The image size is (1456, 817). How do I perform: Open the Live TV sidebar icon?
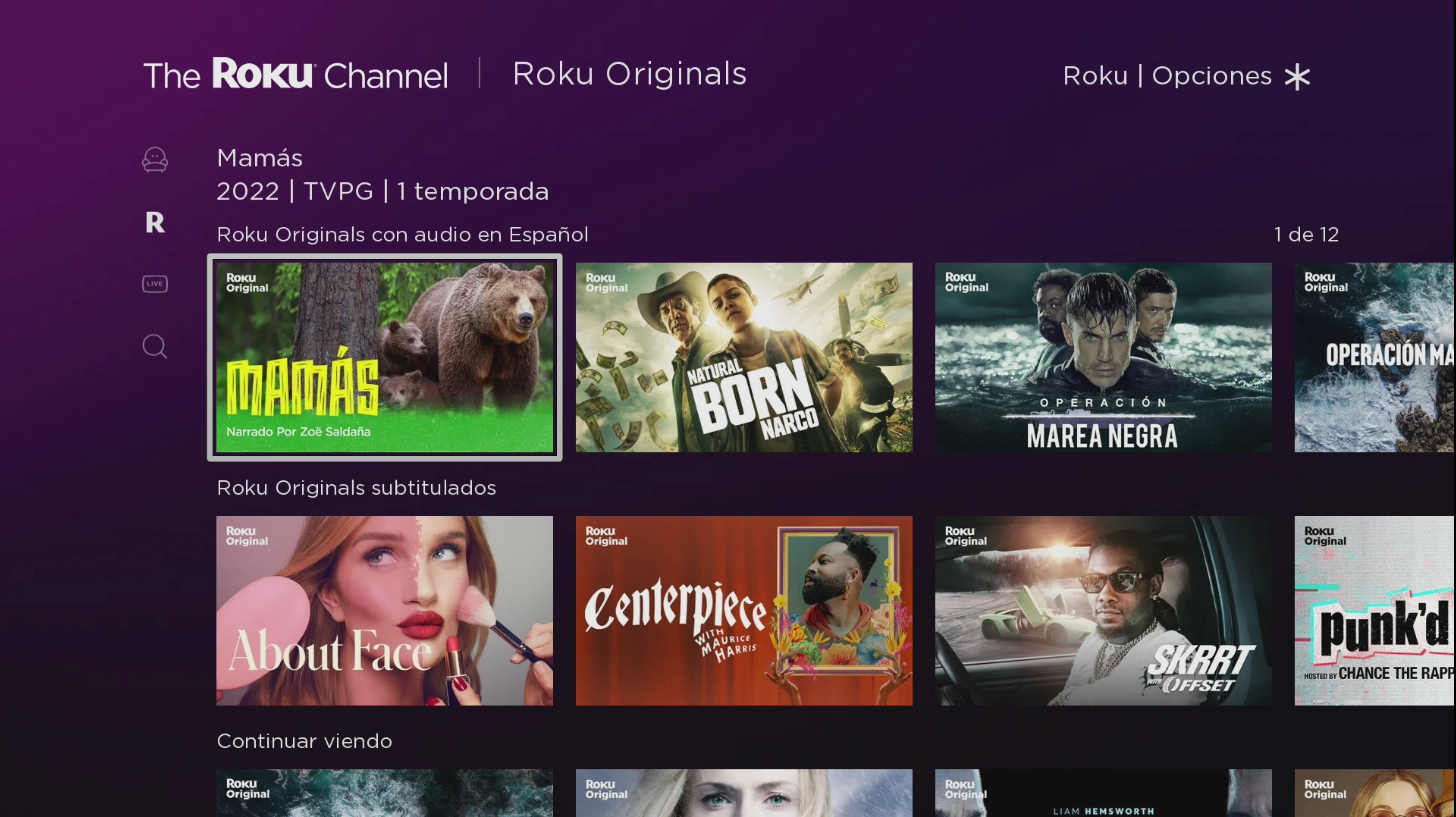(155, 284)
